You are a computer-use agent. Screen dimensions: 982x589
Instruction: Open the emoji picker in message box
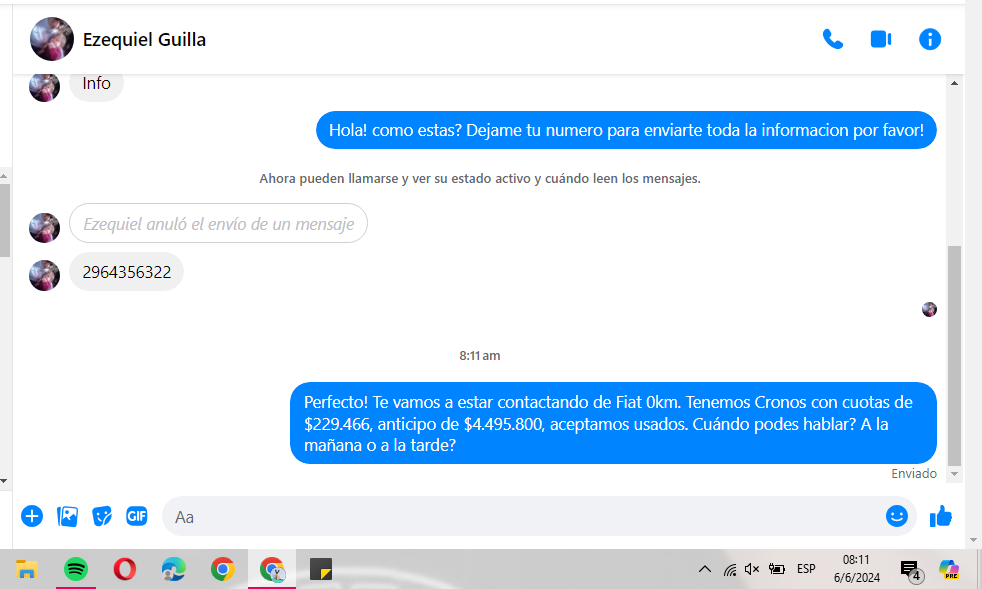[x=896, y=516]
